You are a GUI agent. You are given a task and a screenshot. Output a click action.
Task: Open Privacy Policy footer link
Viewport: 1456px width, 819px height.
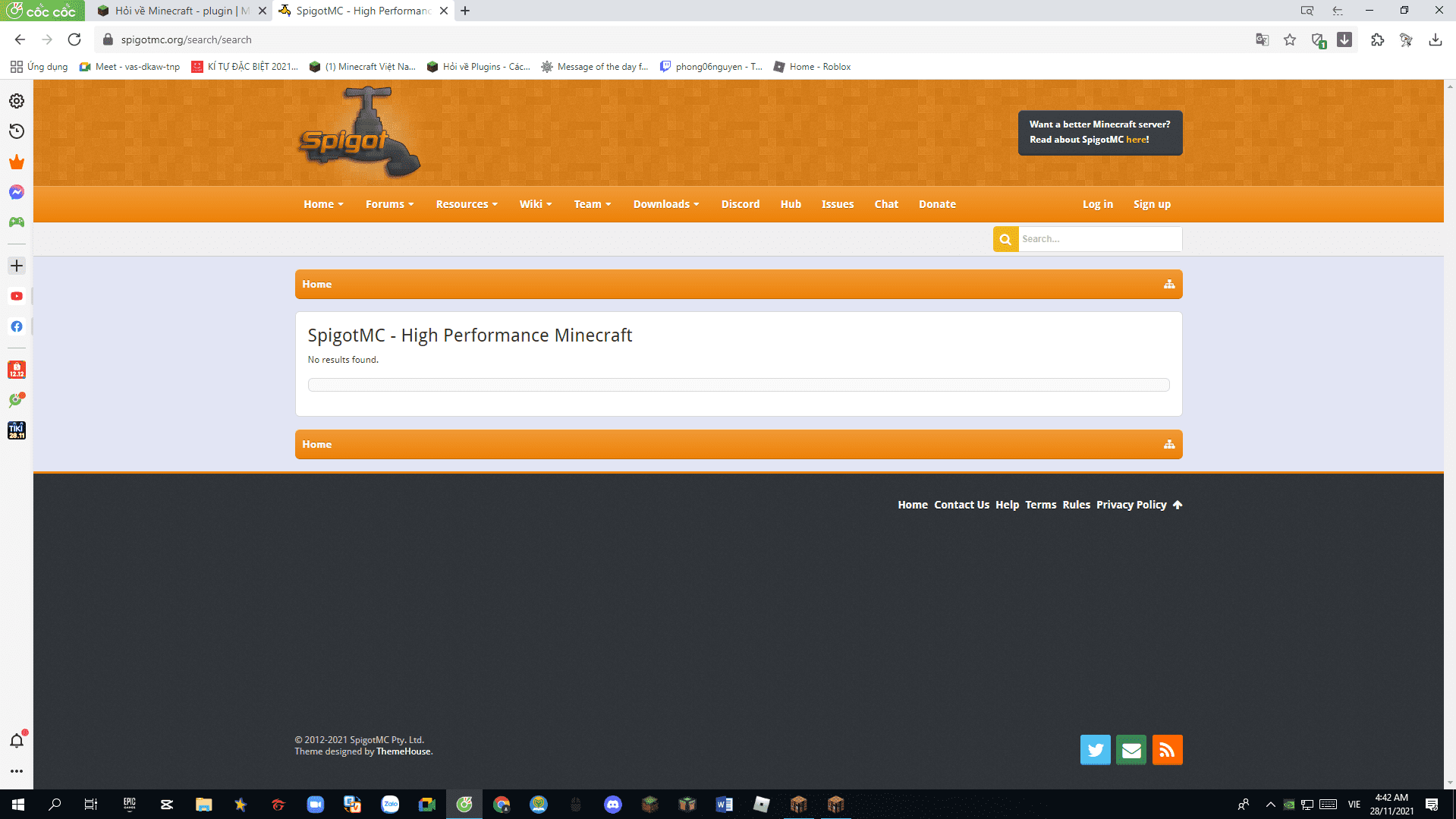pyautogui.click(x=1131, y=505)
